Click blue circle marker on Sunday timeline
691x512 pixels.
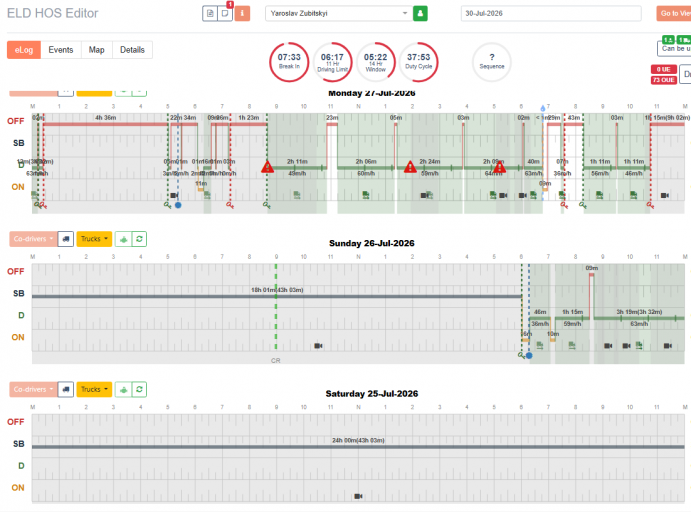(529, 355)
